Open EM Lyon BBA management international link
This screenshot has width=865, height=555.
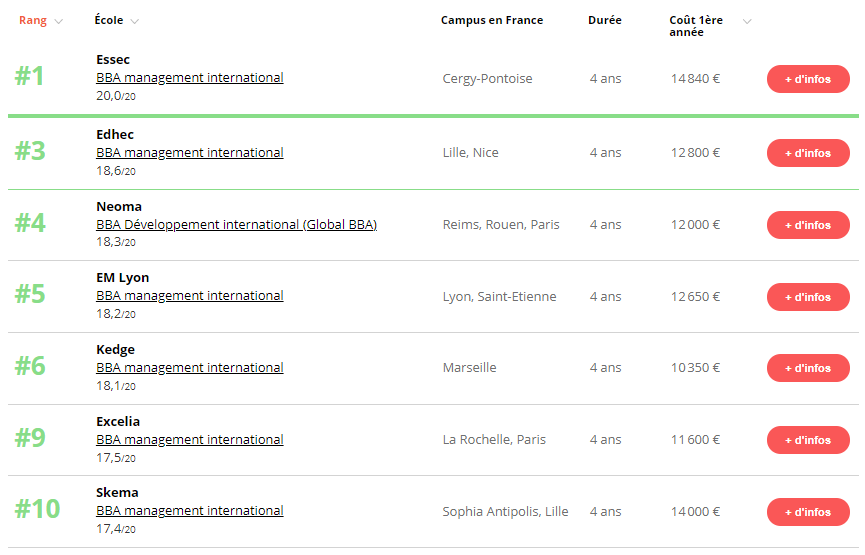click(x=190, y=296)
